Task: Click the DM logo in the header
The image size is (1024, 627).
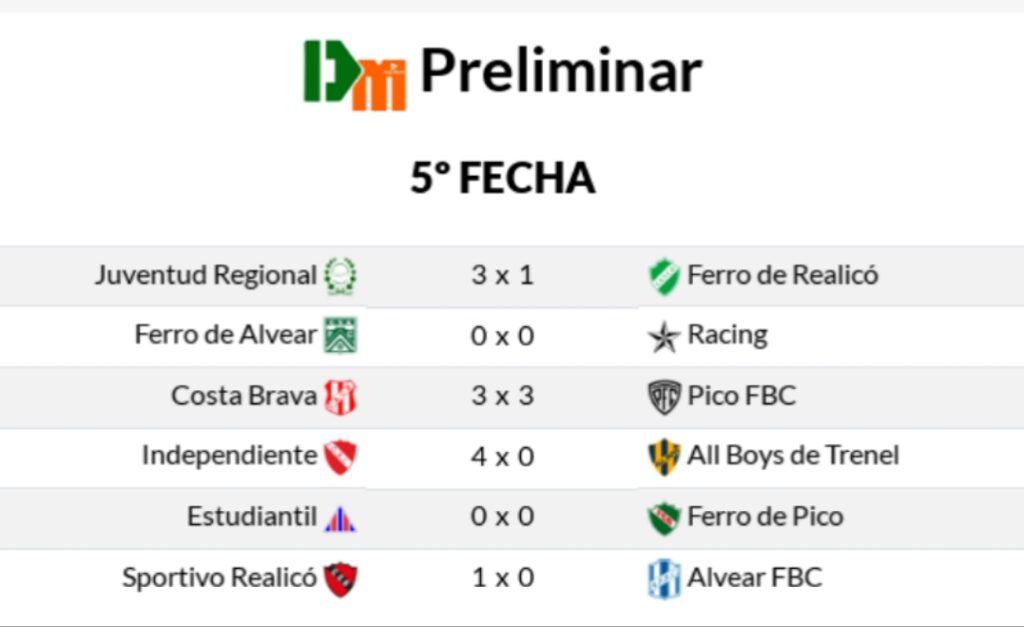Action: (355, 75)
